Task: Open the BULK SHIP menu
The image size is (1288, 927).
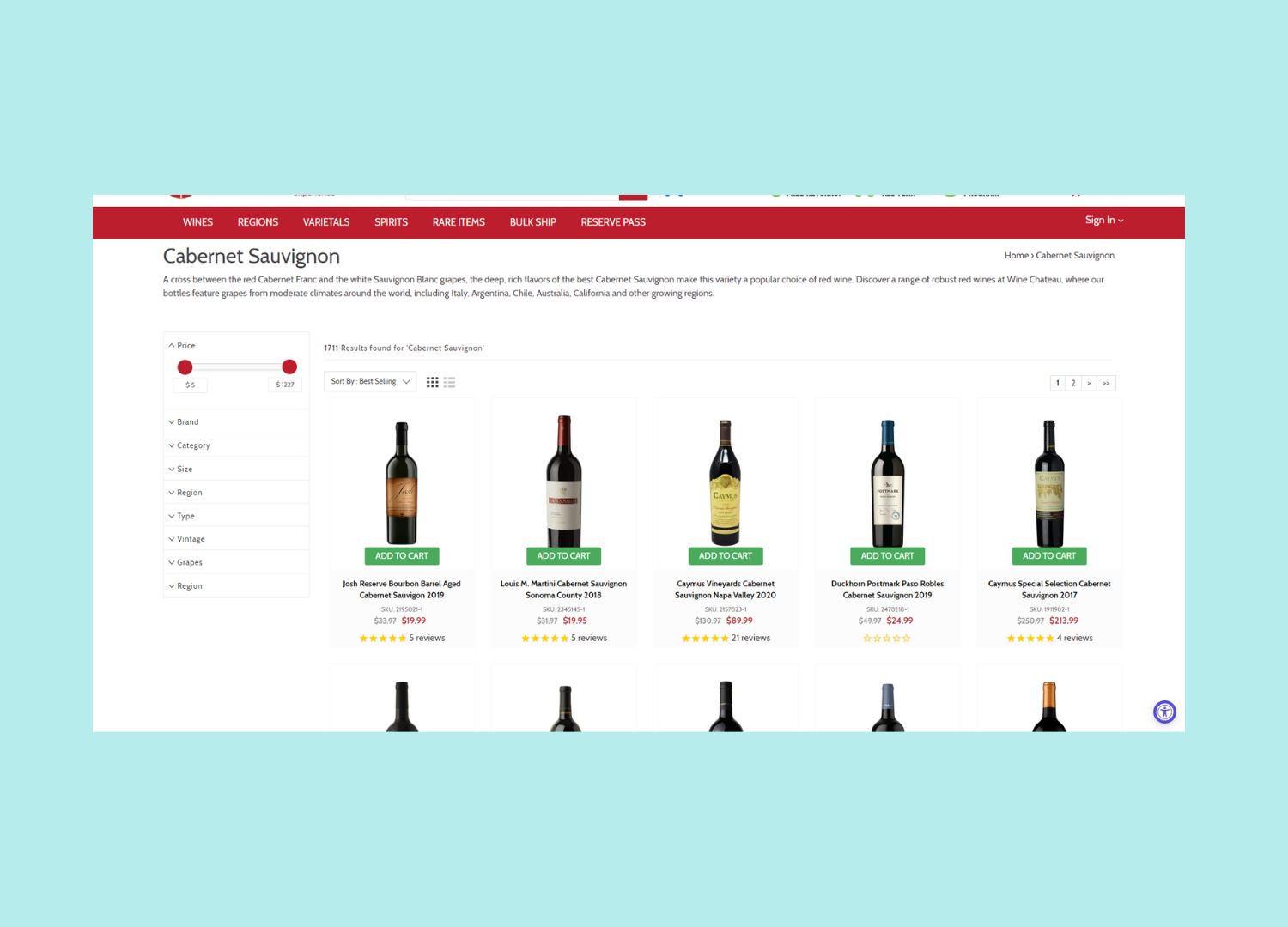Action: (x=532, y=222)
